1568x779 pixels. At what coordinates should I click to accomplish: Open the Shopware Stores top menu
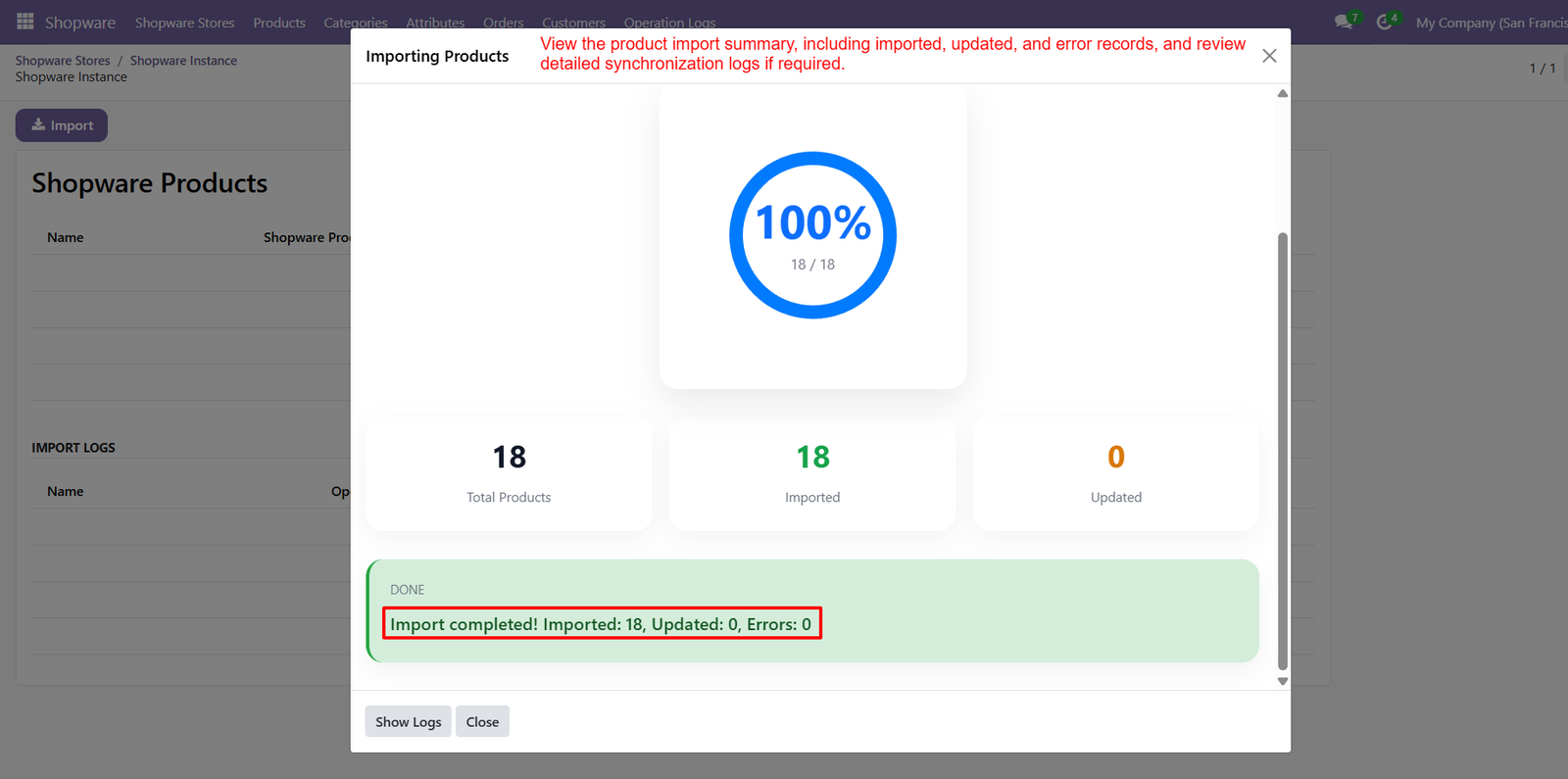point(185,23)
